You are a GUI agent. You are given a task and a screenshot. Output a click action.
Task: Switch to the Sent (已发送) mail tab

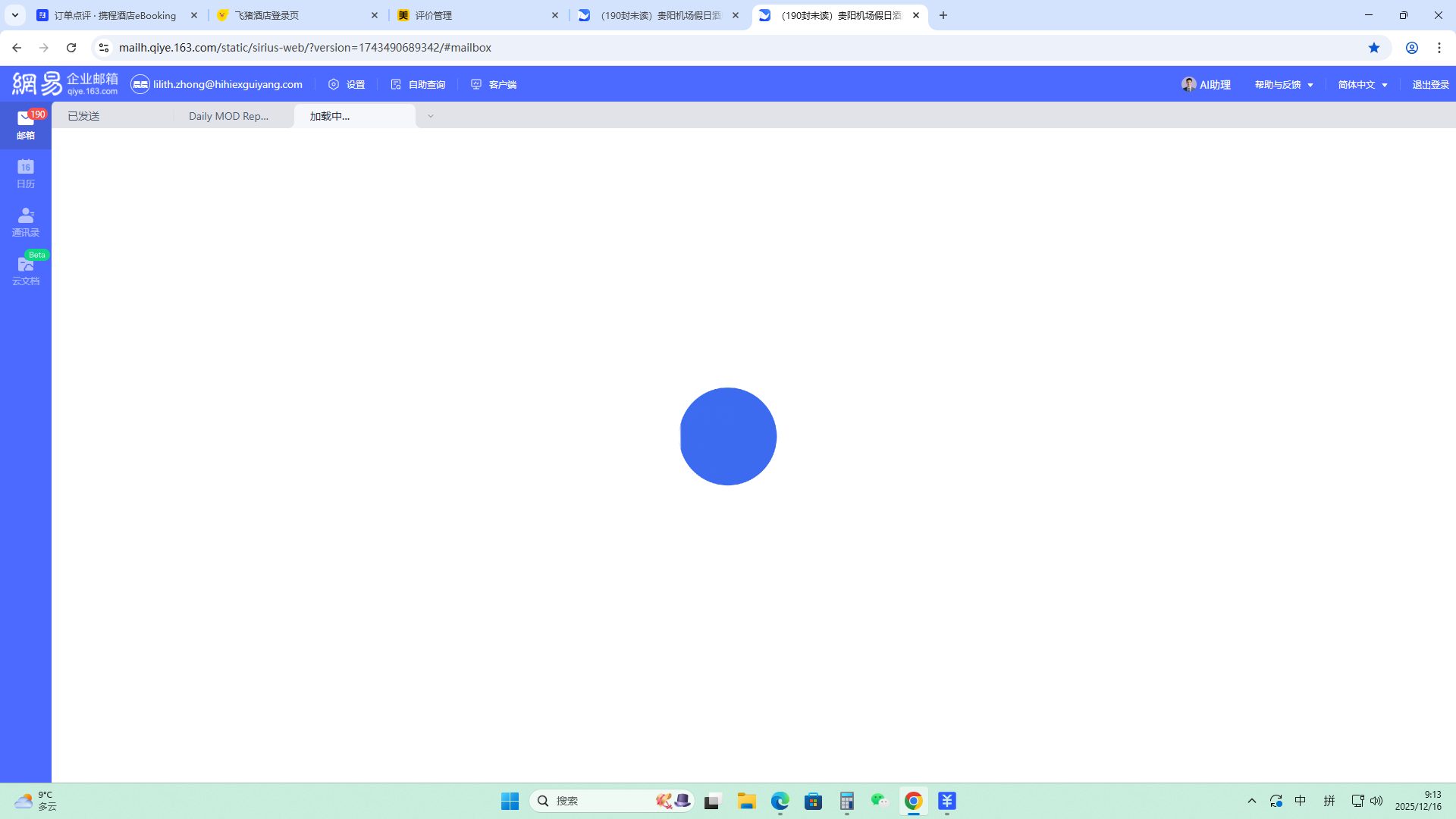pyautogui.click(x=83, y=116)
